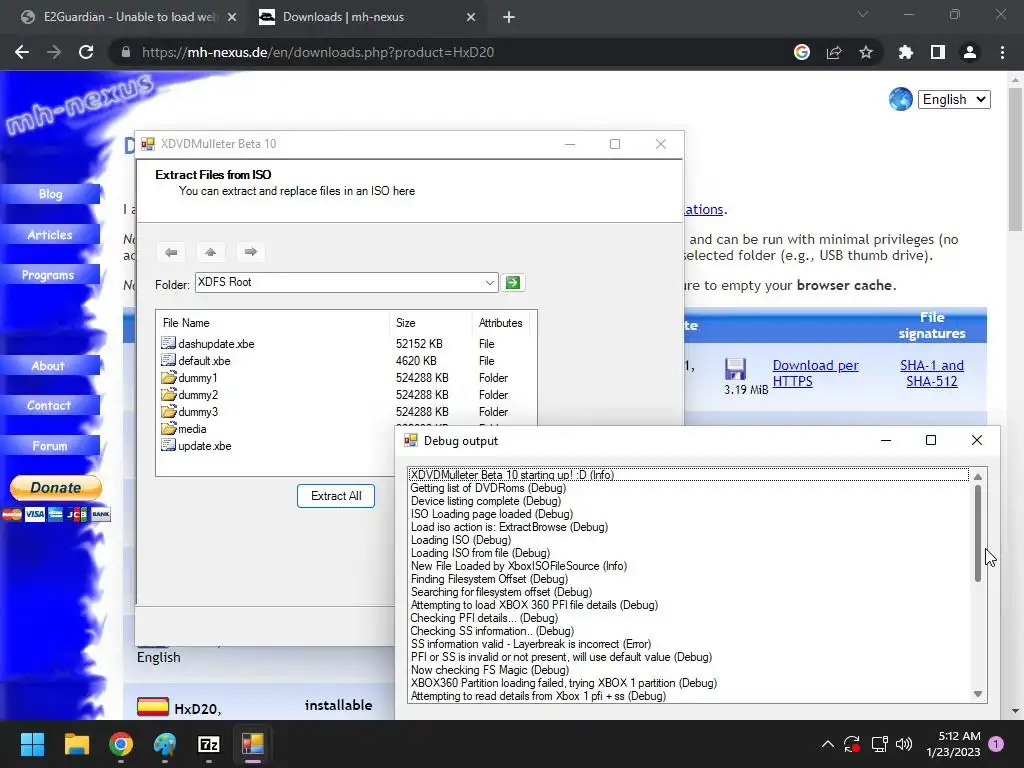Screen dimensions: 1024x768
Task: Open Programs in the website sidebar
Action: [x=50, y=275]
